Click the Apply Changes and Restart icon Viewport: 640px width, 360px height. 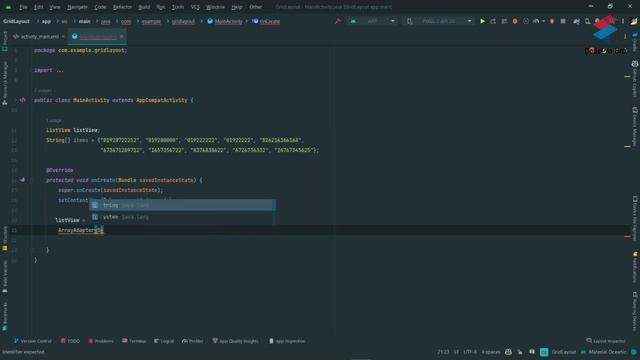(493, 21)
